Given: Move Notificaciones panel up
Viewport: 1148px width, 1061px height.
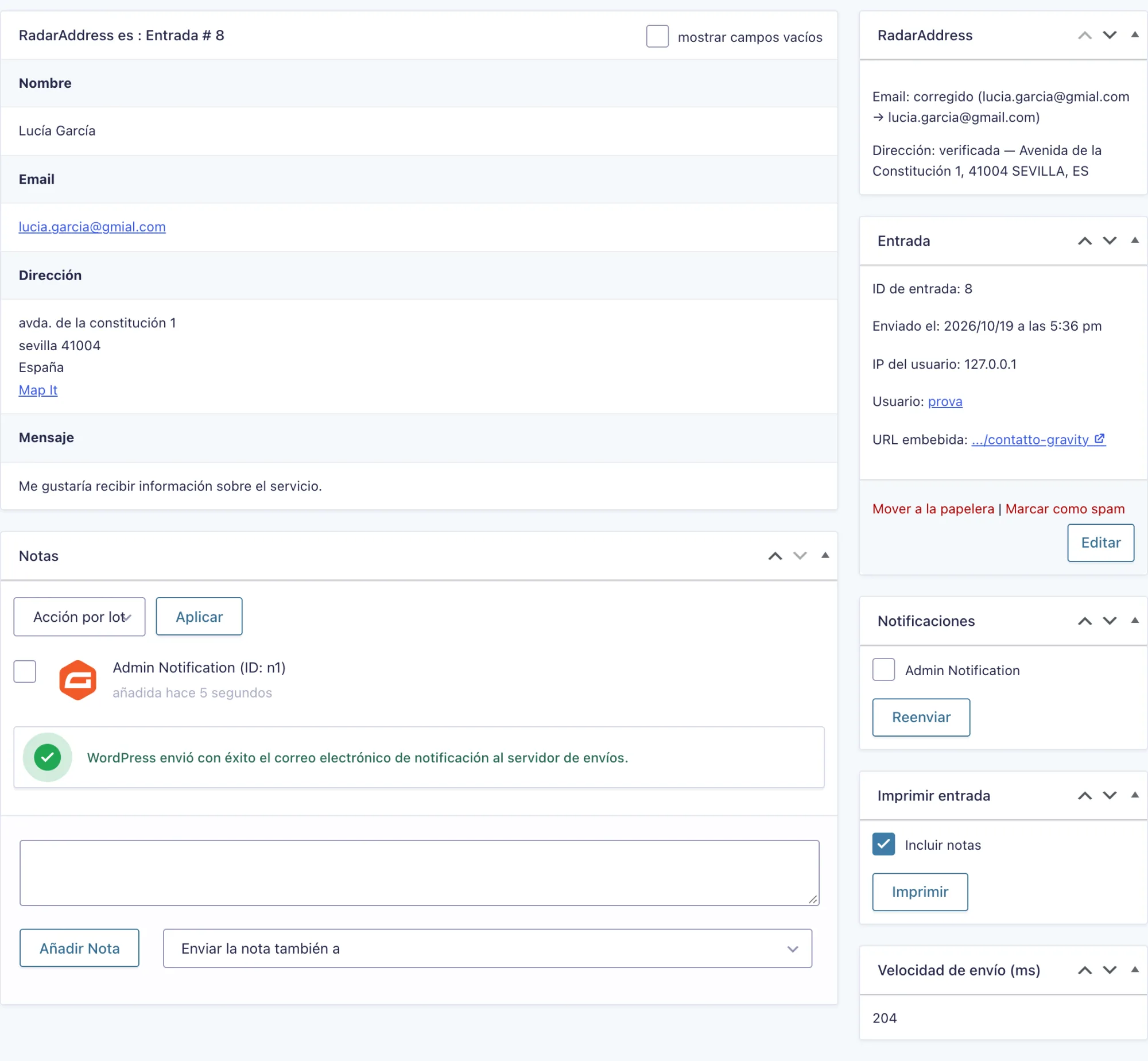Looking at the screenshot, I should click(1084, 621).
